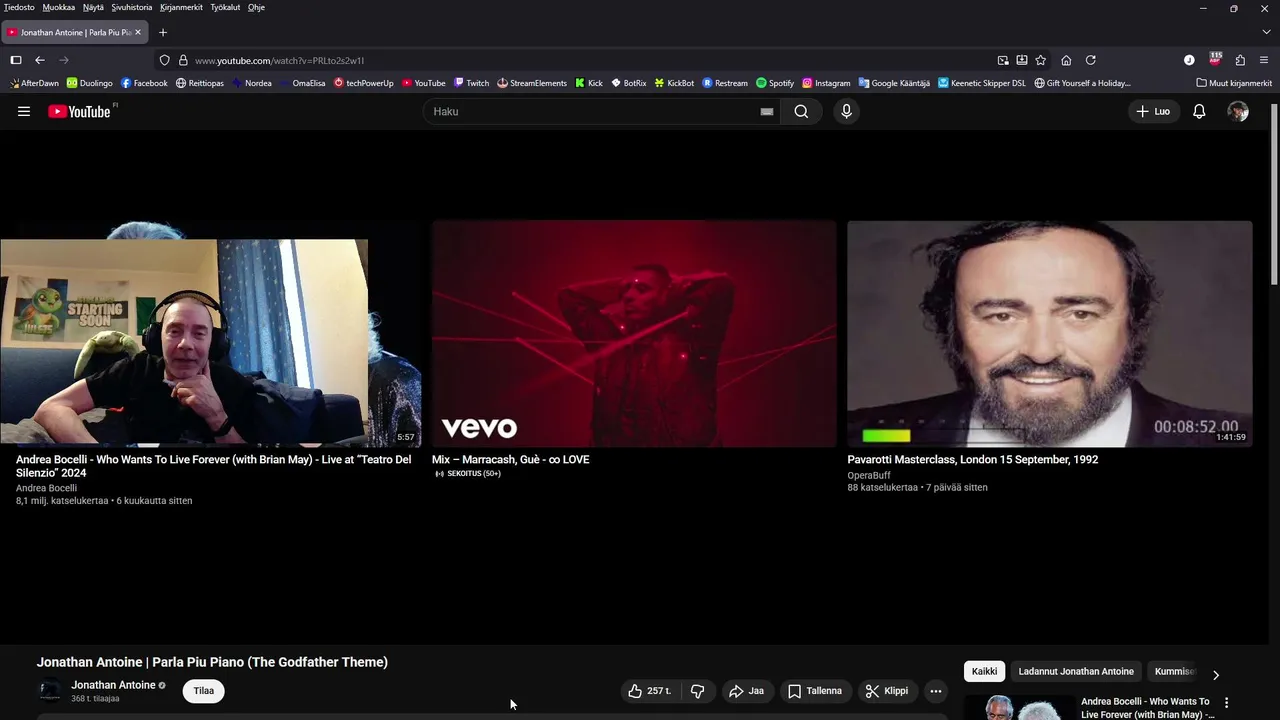Viewport: 1280px width, 720px height.
Task: Open the StreamElements bookmark
Action: pos(531,83)
